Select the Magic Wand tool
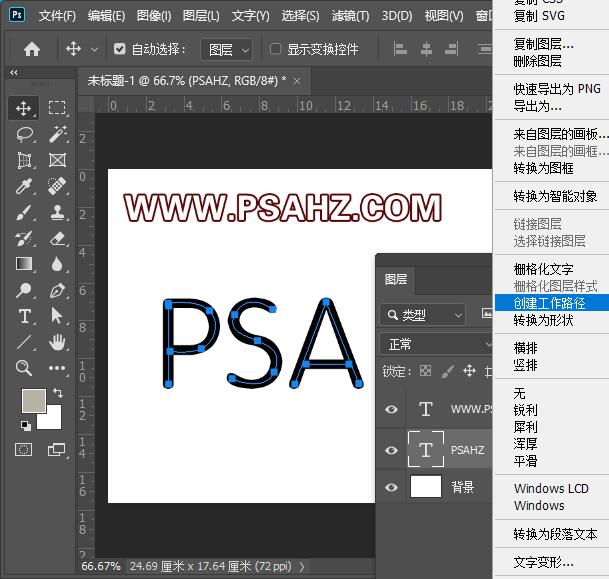Image resolution: width=609 pixels, height=579 pixels. pos(57,134)
